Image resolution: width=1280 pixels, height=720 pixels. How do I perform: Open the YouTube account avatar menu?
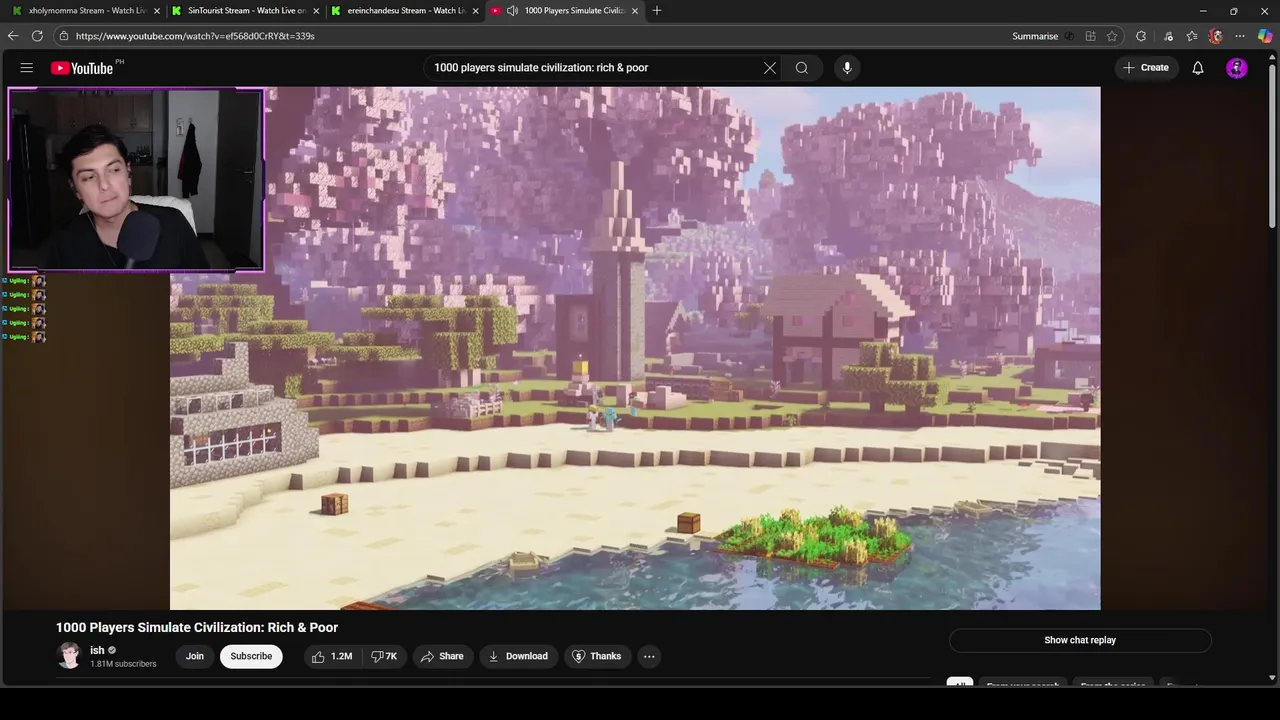click(x=1237, y=68)
